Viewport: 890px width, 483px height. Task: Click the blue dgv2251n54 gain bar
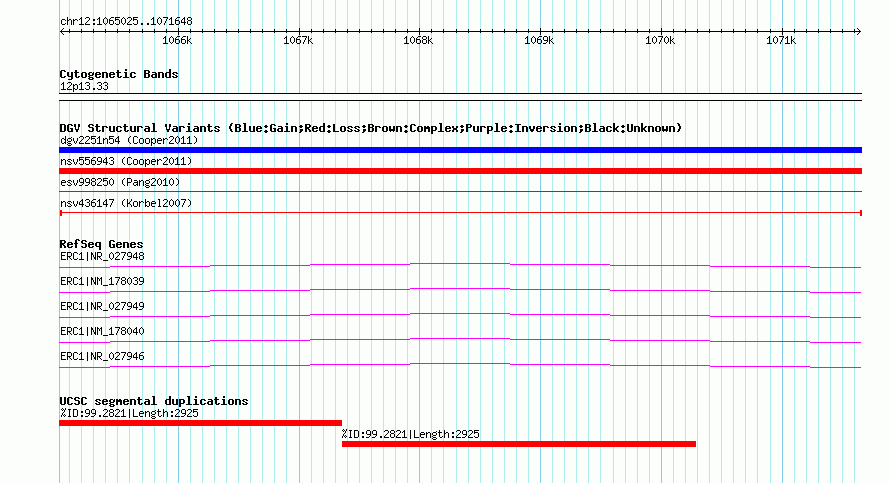460,150
